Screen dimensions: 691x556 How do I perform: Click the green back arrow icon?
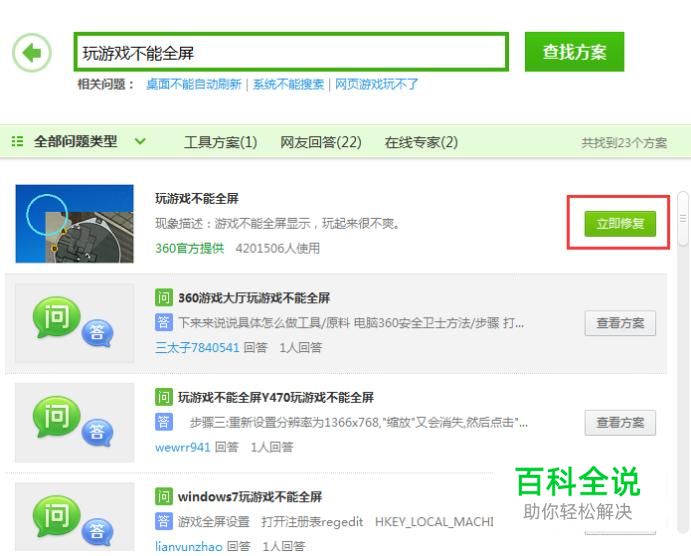32,53
